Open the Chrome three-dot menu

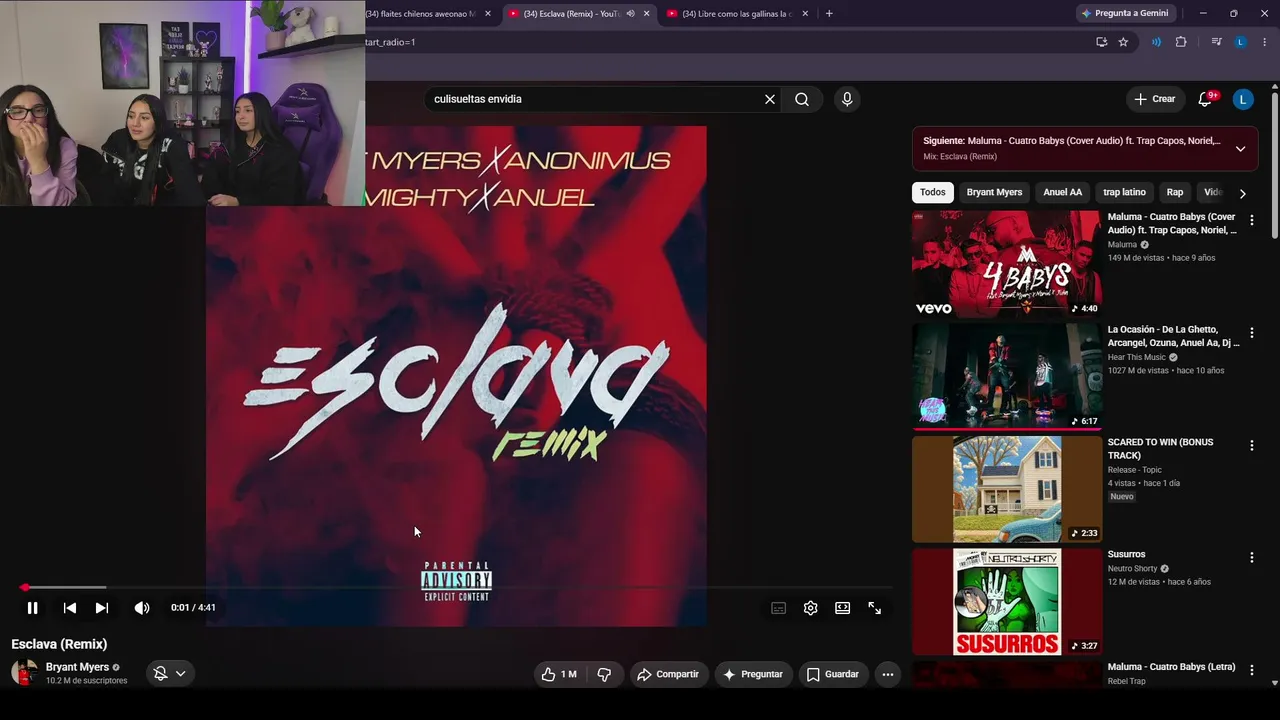pyautogui.click(x=1264, y=42)
